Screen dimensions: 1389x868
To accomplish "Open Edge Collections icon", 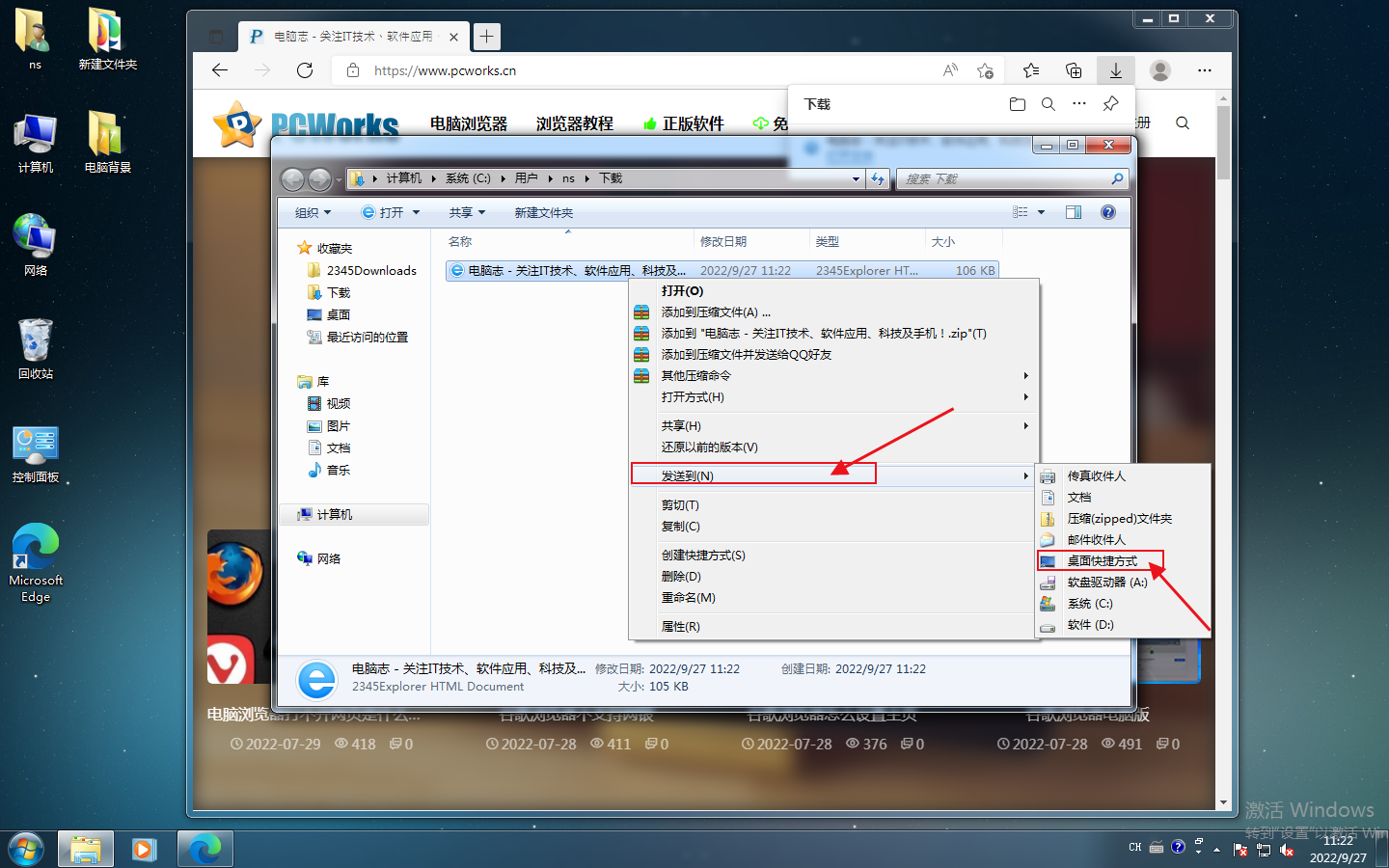I will pos(1074,70).
